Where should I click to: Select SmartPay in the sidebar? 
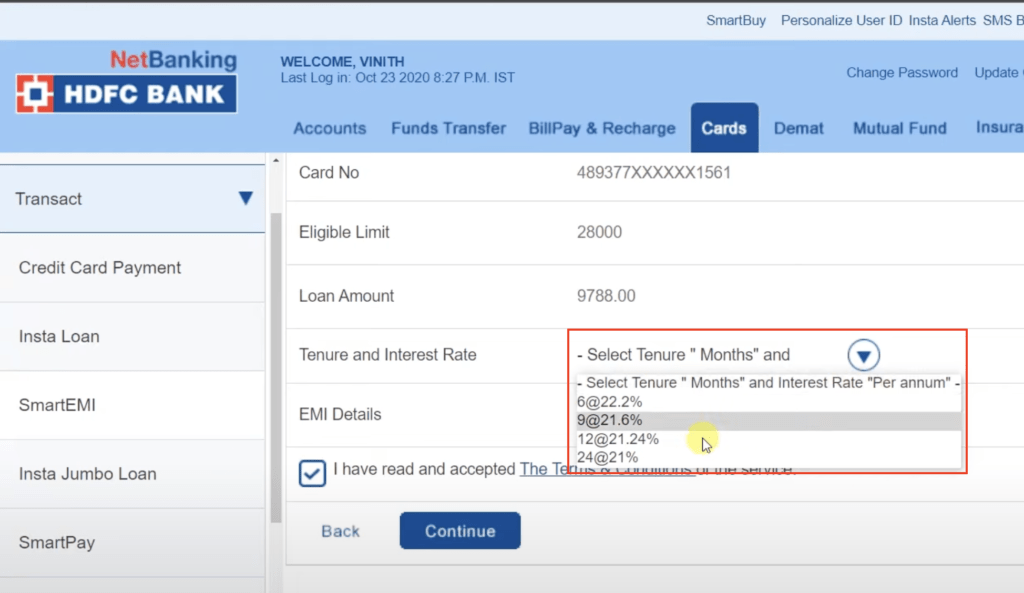(x=133, y=542)
